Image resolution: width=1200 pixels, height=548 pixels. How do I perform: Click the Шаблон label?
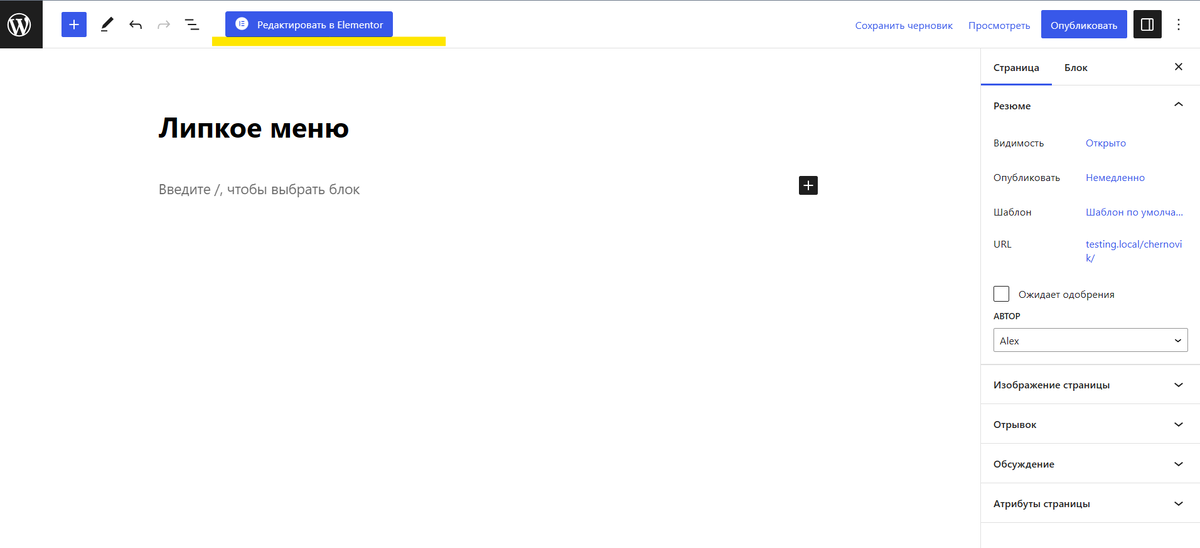[1012, 212]
